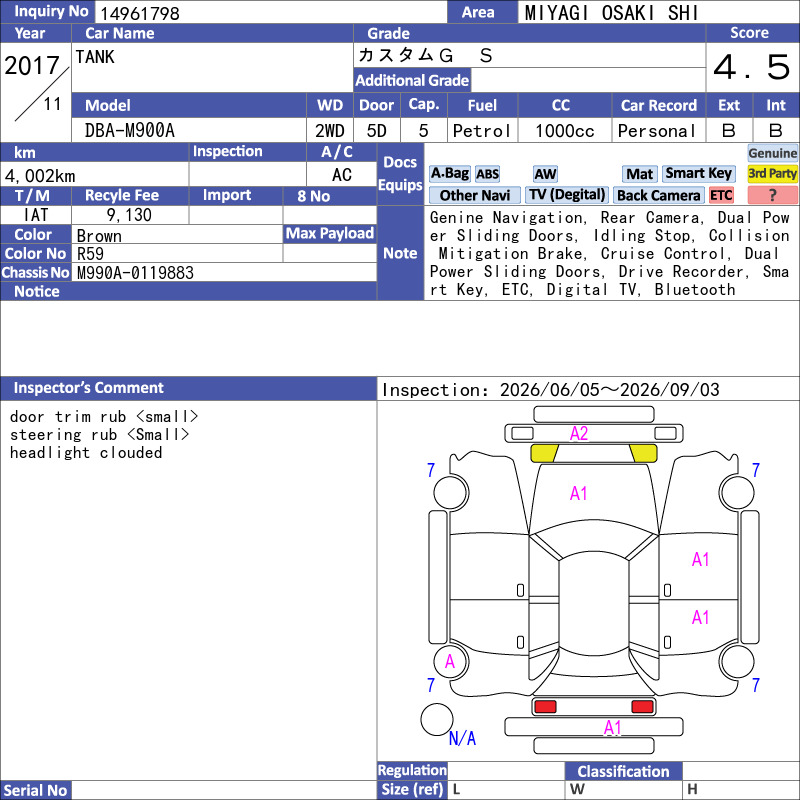Click the Mat equipment badge
The width and height of the screenshot is (800, 800).
click(x=639, y=174)
